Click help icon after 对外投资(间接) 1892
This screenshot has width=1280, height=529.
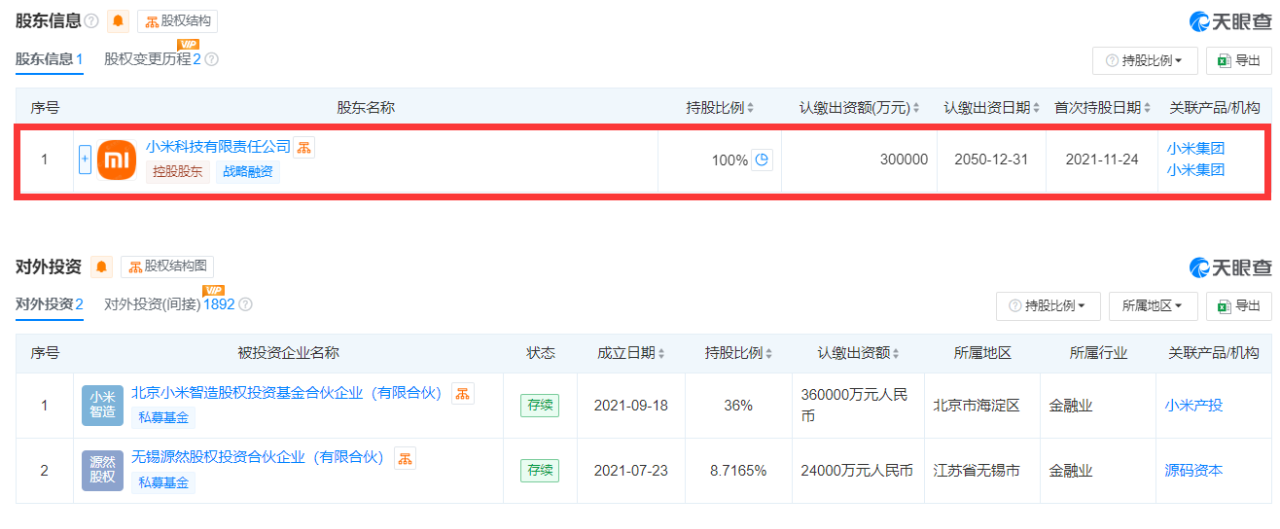coord(245,304)
